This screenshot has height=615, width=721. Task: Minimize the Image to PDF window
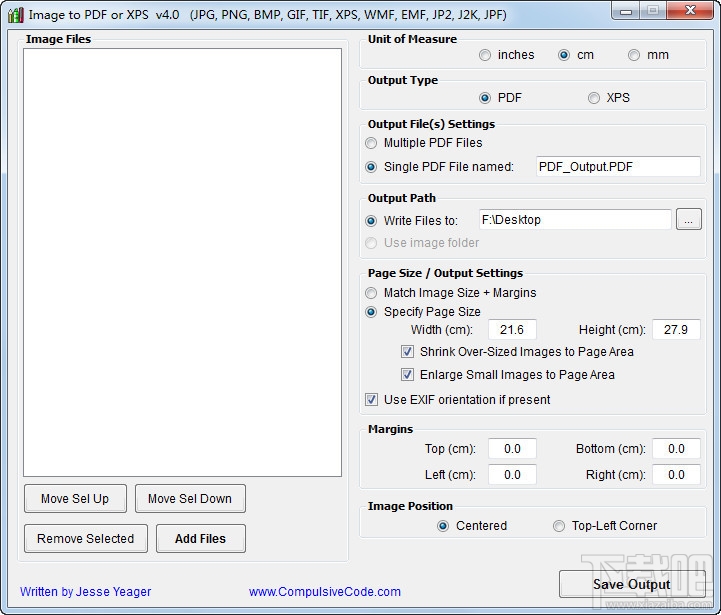[x=625, y=11]
